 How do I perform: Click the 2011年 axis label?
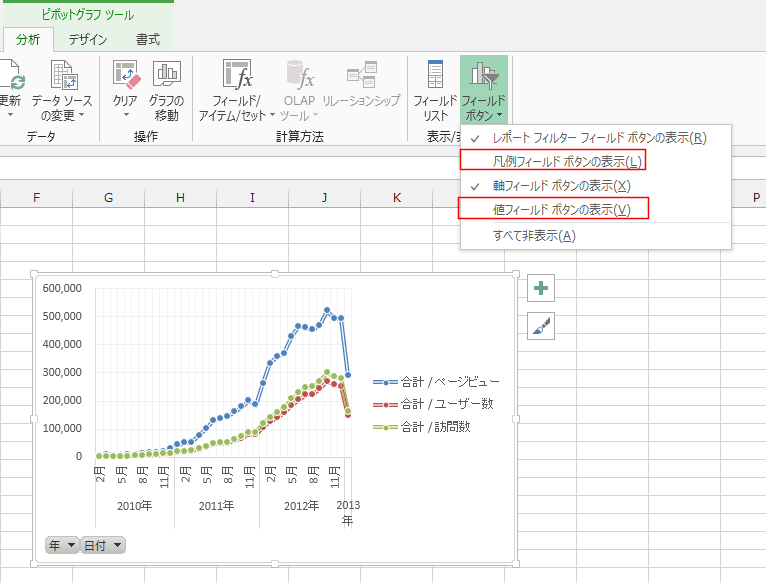point(216,506)
